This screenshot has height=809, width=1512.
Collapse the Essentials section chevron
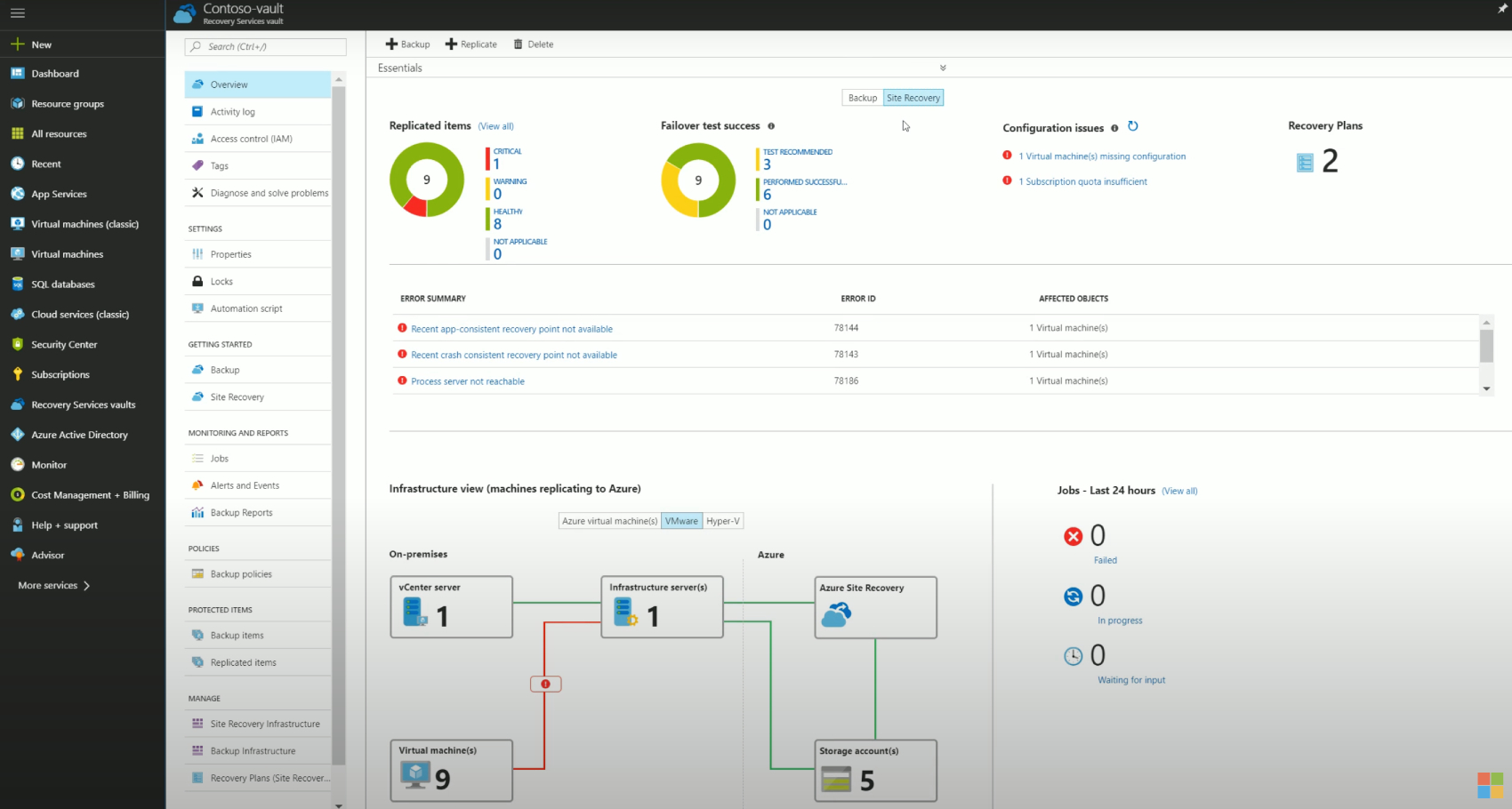[x=943, y=68]
